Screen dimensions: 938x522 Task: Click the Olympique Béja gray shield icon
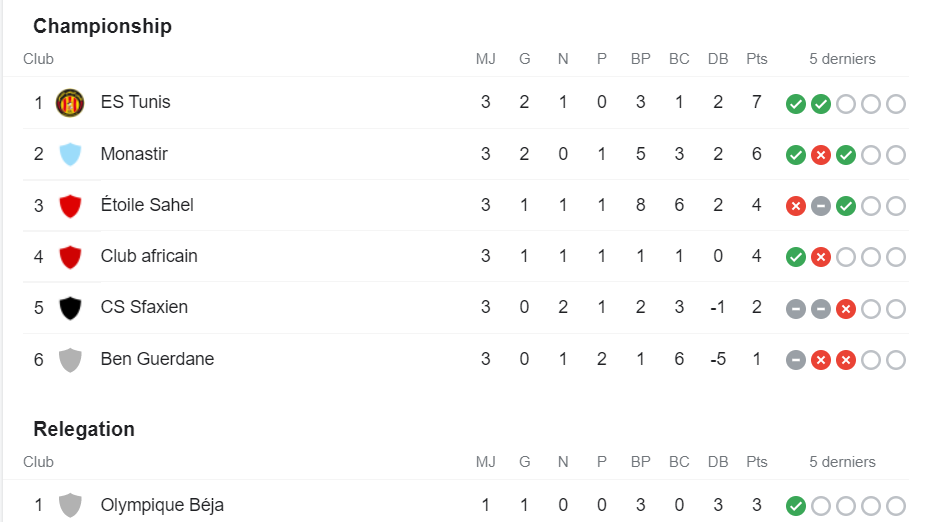point(70,505)
